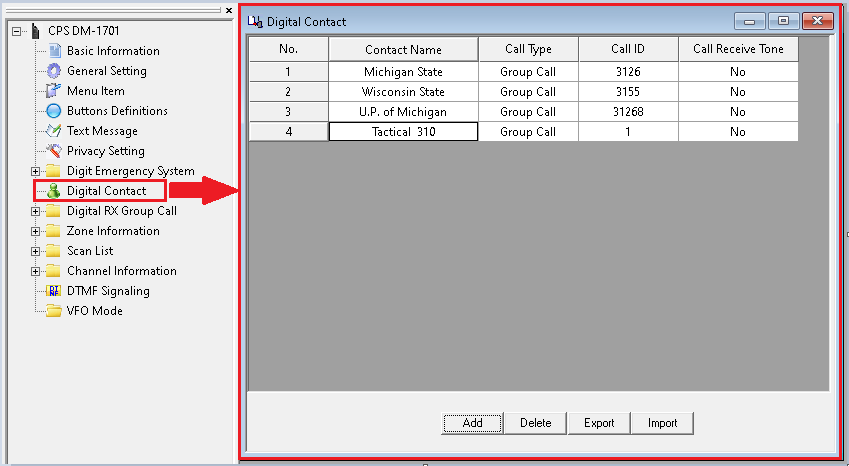
Task: Click the Tactical 310 name field
Action: [403, 132]
